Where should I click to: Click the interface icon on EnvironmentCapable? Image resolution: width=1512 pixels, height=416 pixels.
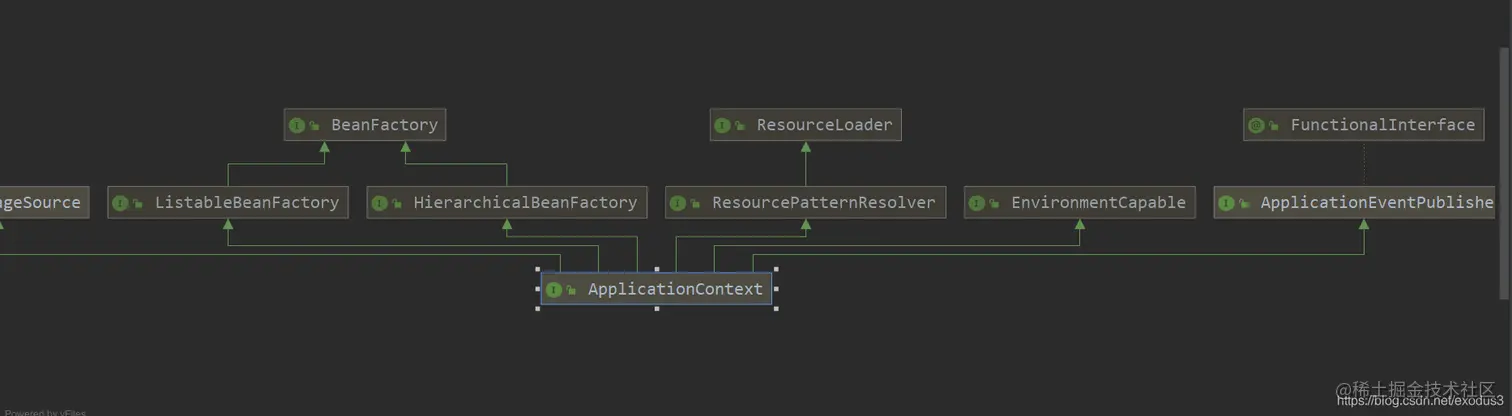976,203
